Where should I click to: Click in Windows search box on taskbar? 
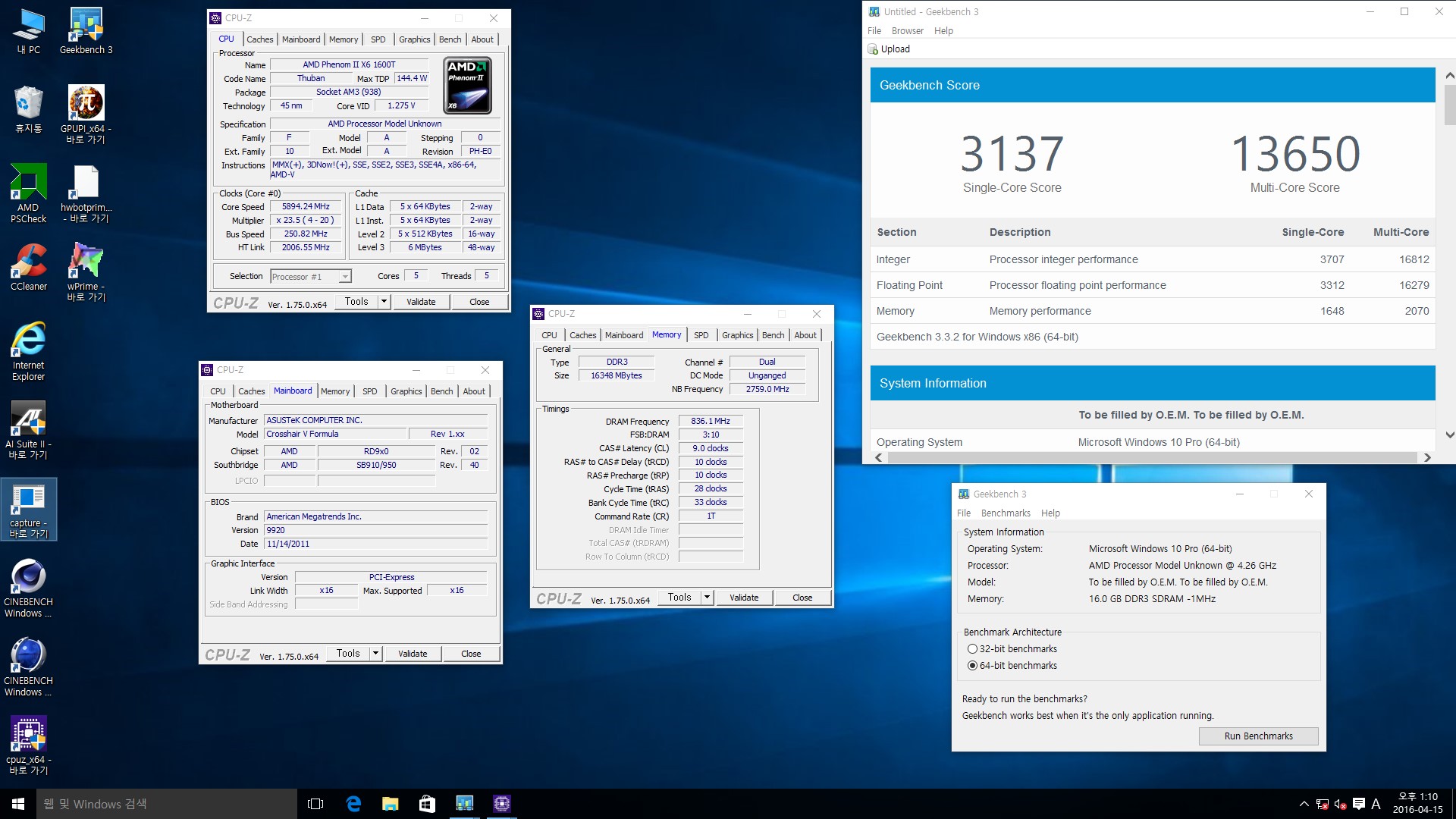tap(167, 804)
